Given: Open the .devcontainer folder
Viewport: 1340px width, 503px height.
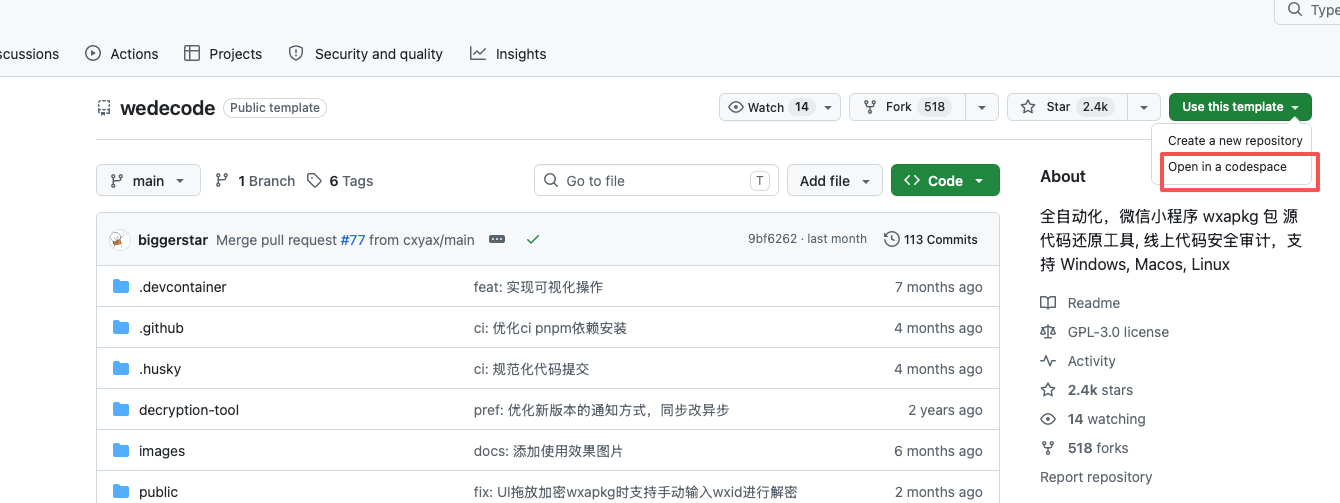Looking at the screenshot, I should click(183, 287).
